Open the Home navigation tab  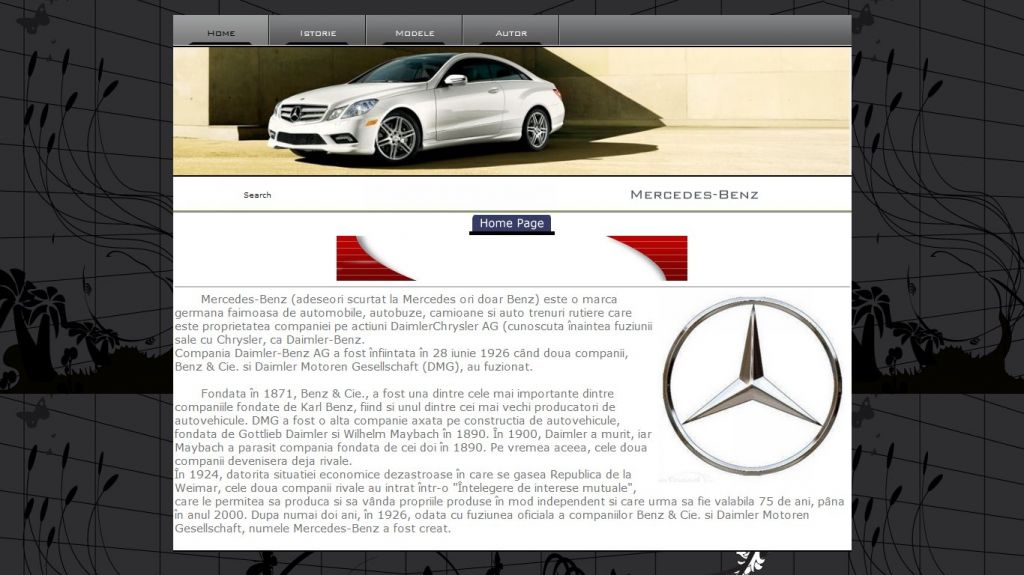click(221, 32)
